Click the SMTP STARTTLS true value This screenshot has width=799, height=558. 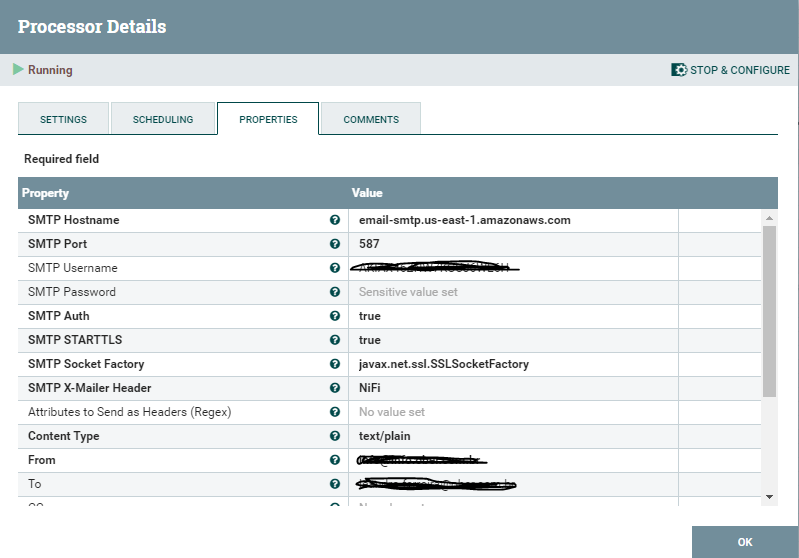(369, 340)
